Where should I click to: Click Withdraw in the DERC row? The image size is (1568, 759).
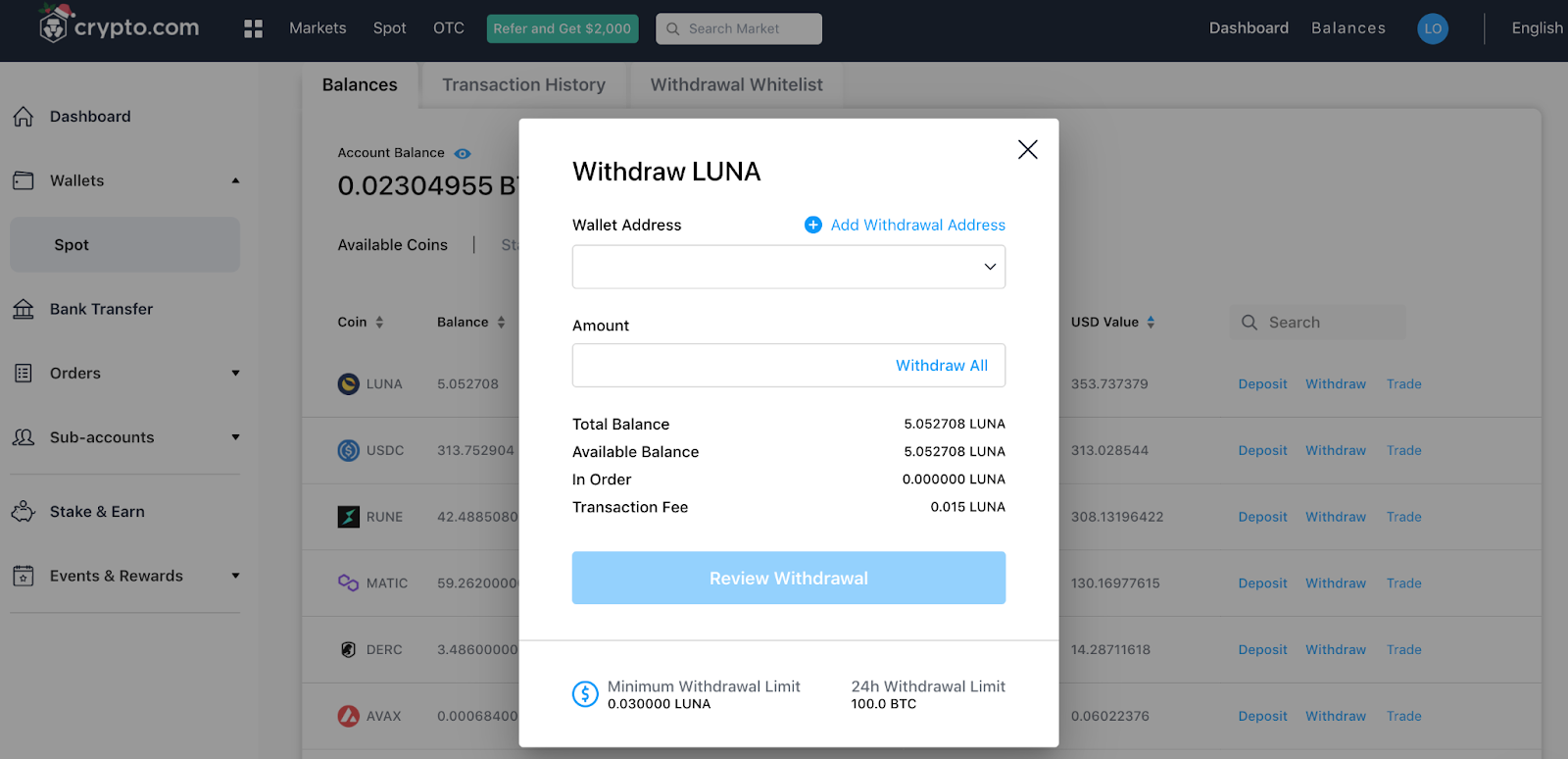[1336, 649]
